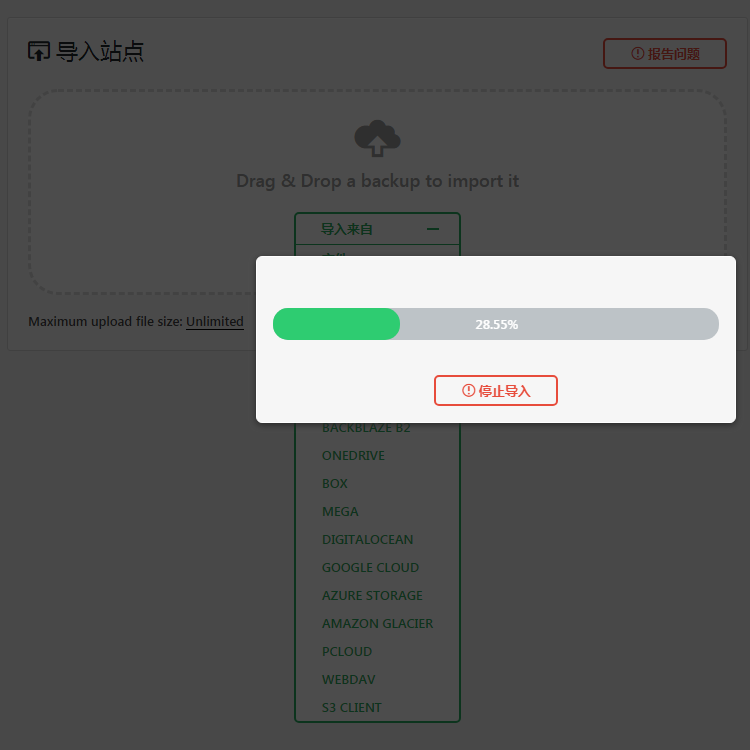
Task: Follow the Unlimited upload size link
Action: 215,321
